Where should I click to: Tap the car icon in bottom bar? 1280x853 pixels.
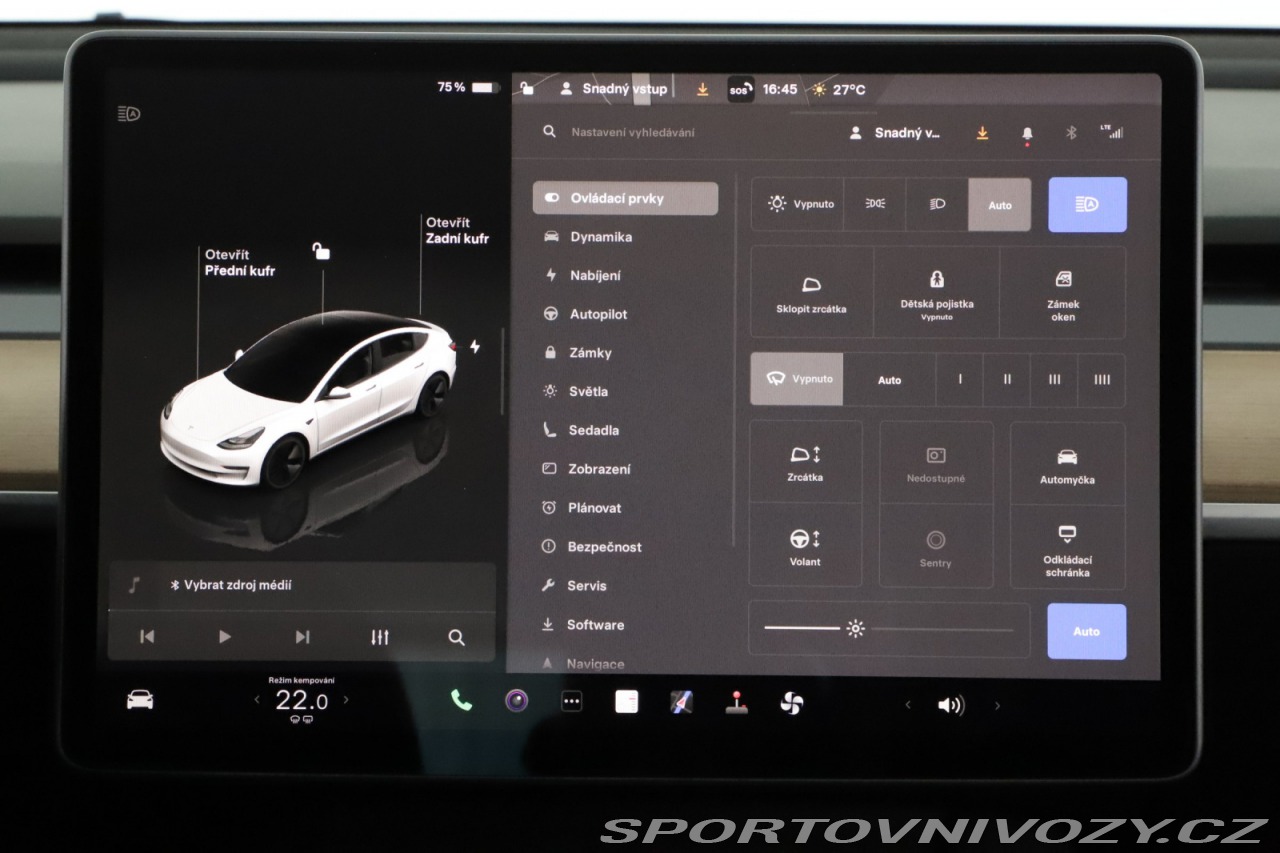[140, 700]
